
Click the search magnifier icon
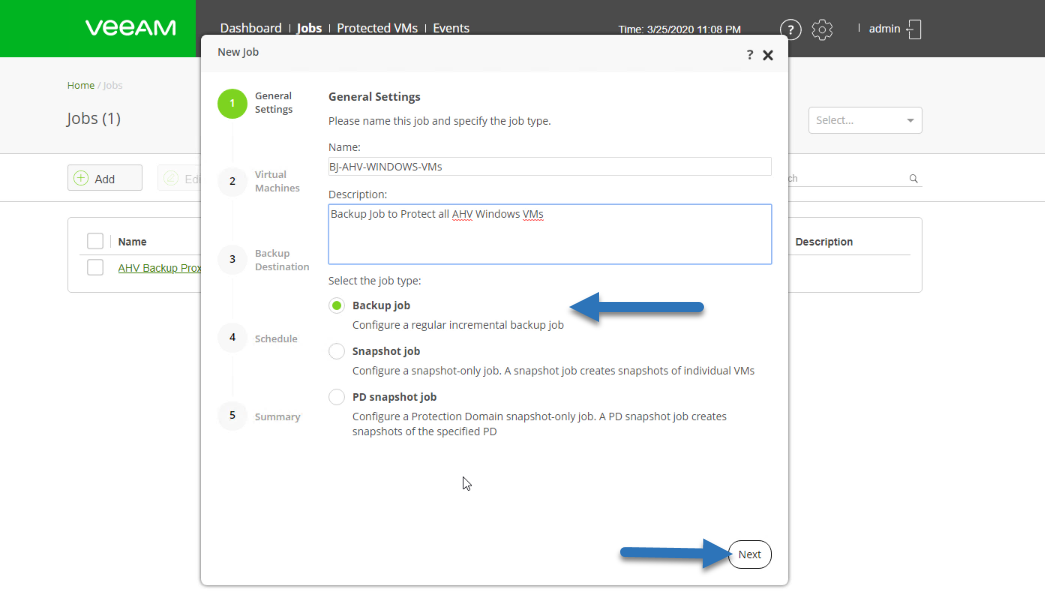tap(914, 179)
